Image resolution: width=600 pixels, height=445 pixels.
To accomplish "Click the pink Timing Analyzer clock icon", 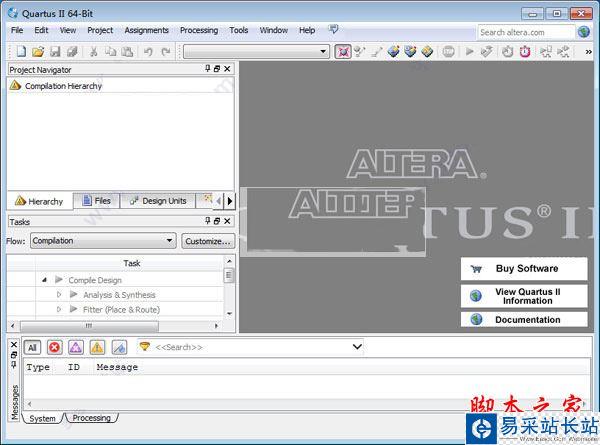I will click(525, 51).
